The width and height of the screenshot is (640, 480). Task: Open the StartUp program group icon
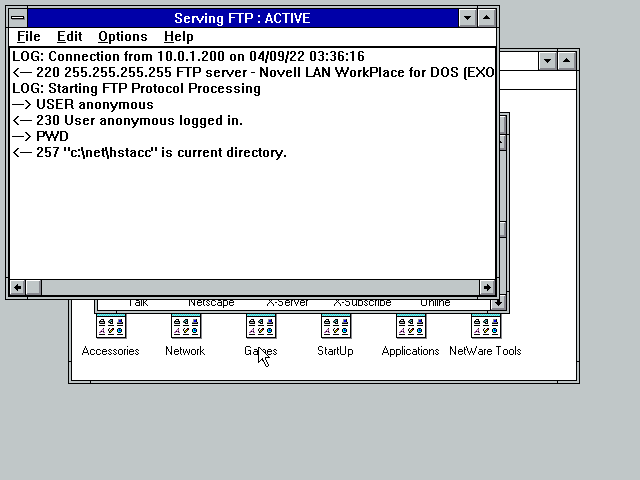coord(336,327)
